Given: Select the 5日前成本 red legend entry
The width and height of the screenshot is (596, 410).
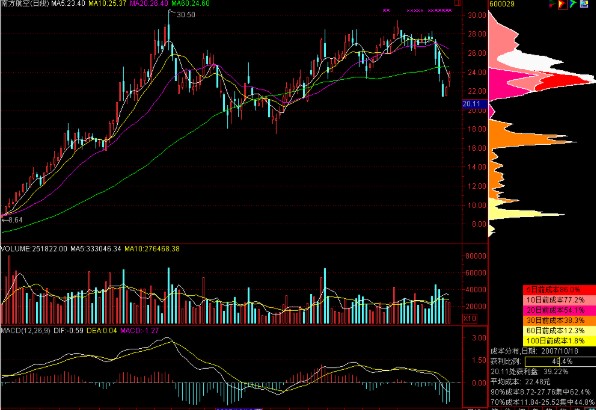Looking at the screenshot, I should point(559,290).
